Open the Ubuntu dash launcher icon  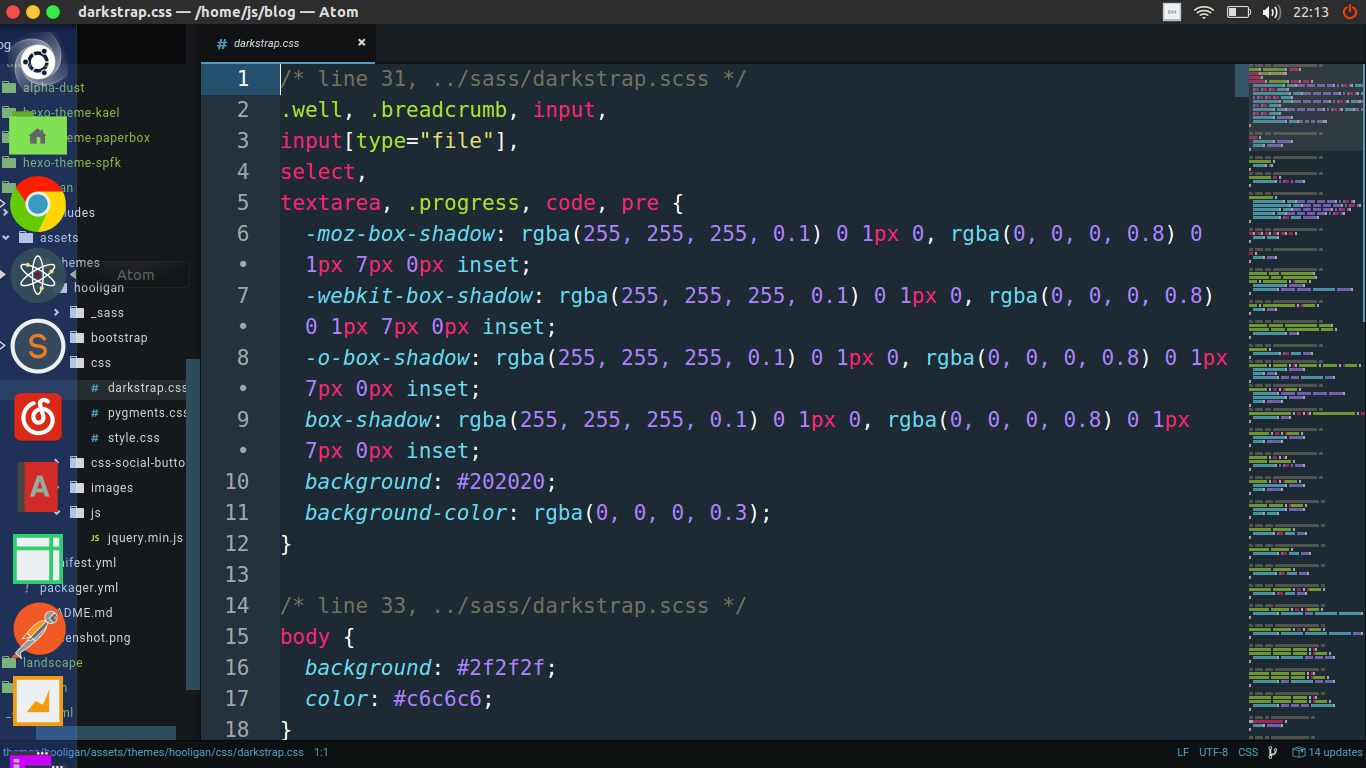(x=38, y=62)
